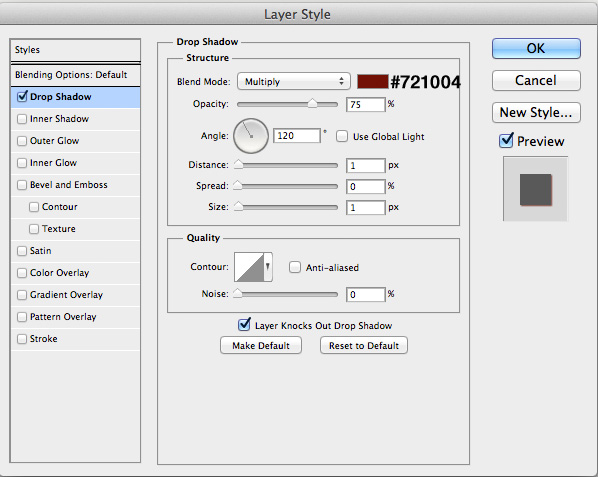Expand the contour picker arrow
This screenshot has width=598, height=477.
click(x=268, y=267)
